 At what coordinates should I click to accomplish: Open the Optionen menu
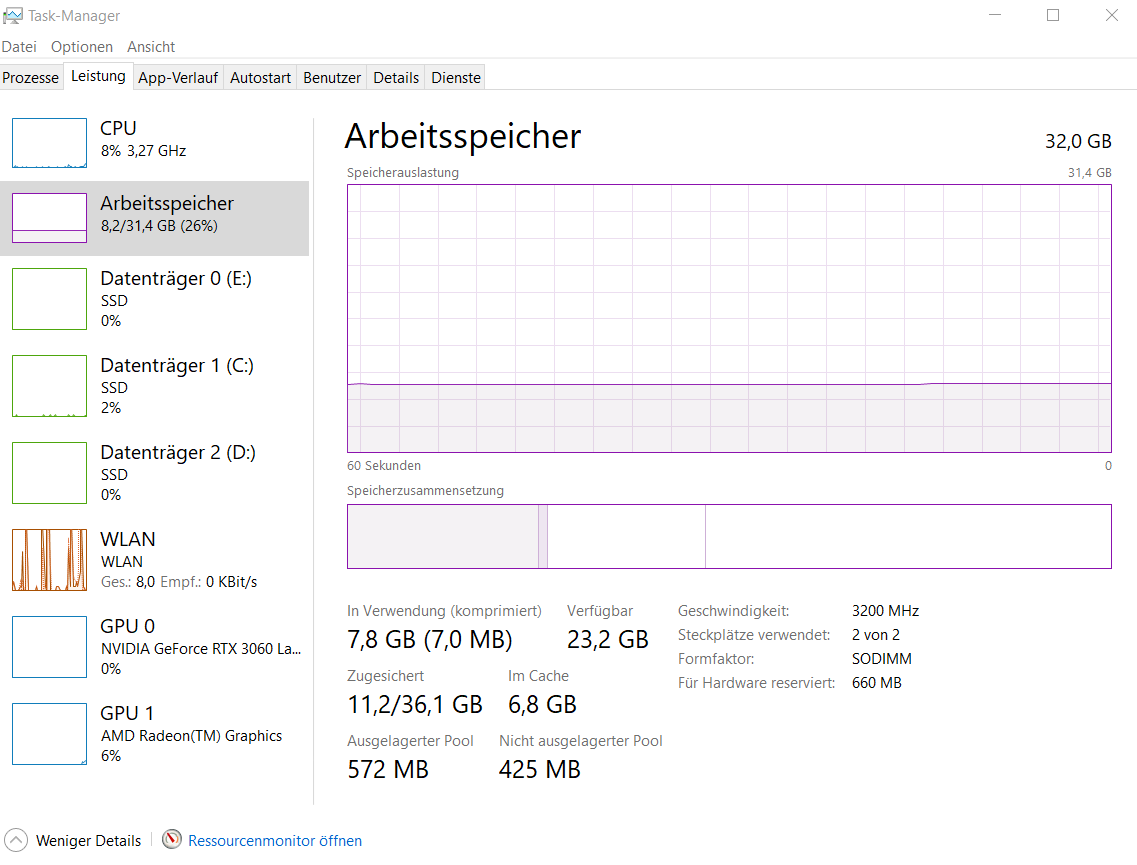pos(82,46)
